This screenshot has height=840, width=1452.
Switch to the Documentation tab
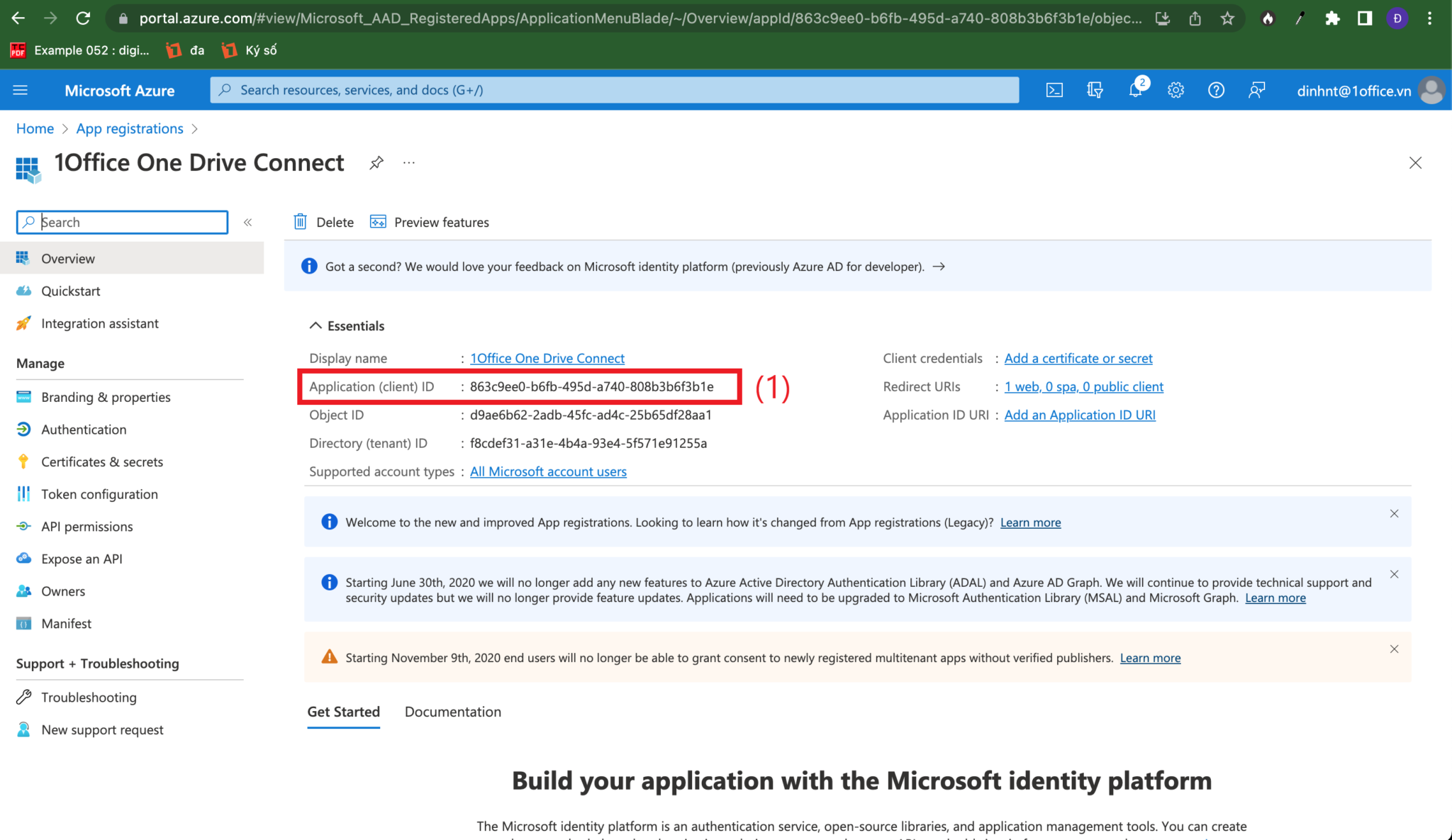pos(452,712)
